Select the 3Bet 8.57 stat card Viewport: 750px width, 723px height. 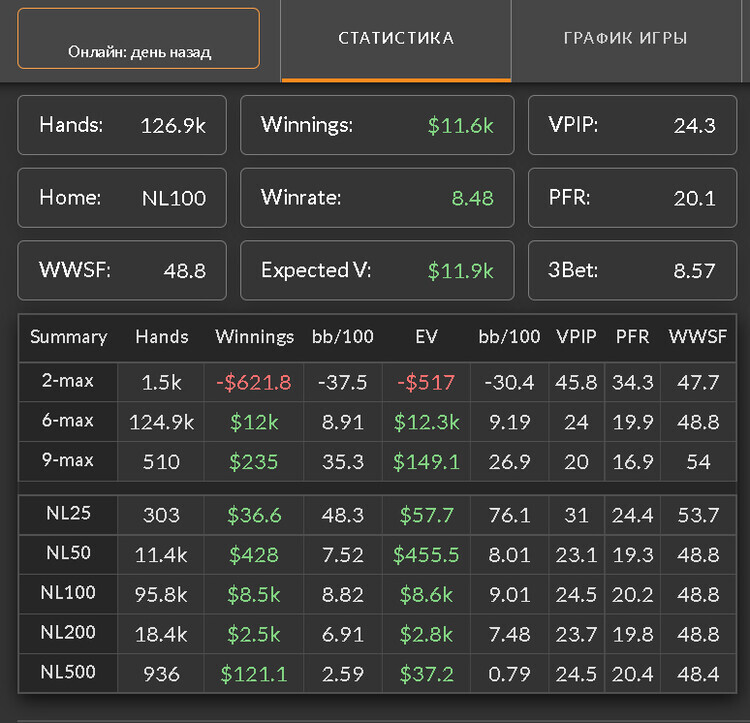coord(632,270)
